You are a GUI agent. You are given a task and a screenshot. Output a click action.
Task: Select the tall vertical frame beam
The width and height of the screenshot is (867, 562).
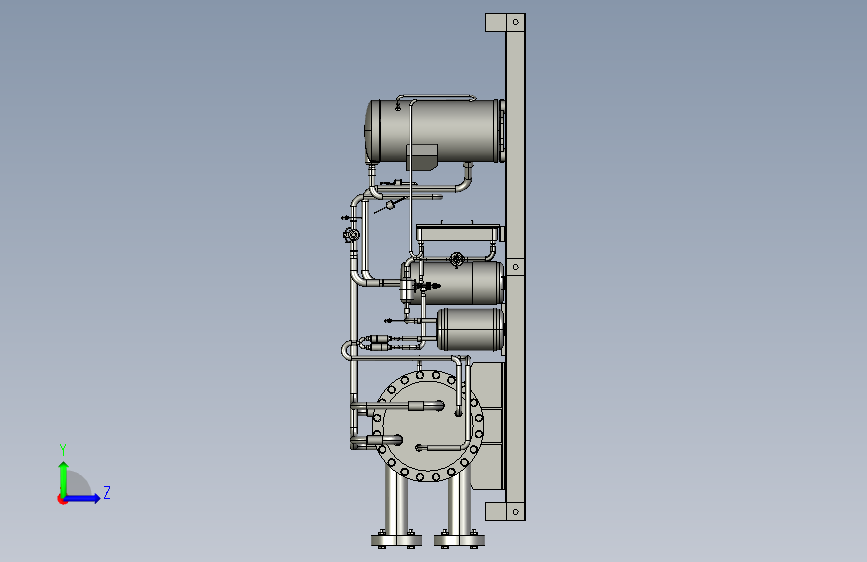515,267
